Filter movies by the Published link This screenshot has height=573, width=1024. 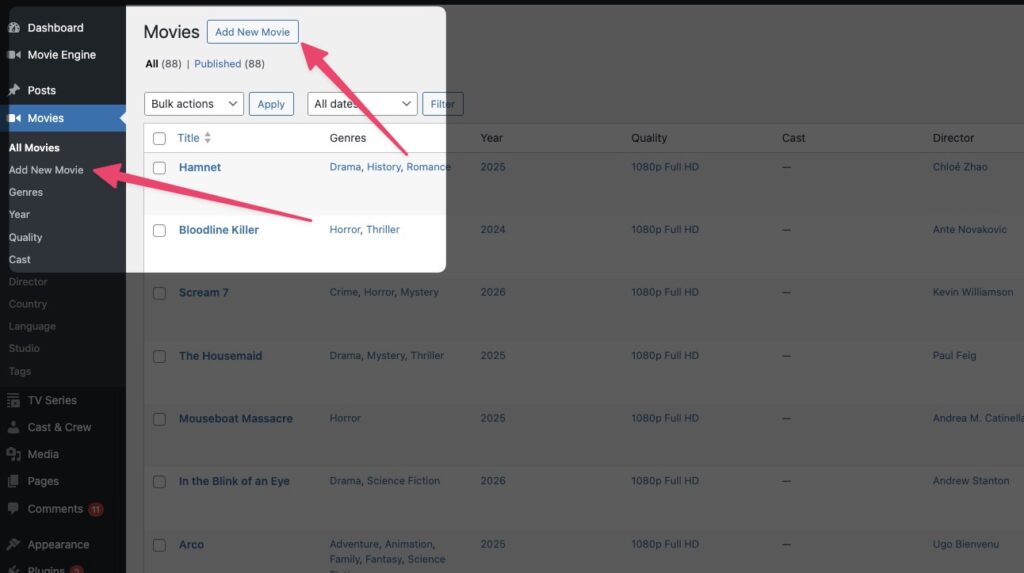click(x=217, y=64)
